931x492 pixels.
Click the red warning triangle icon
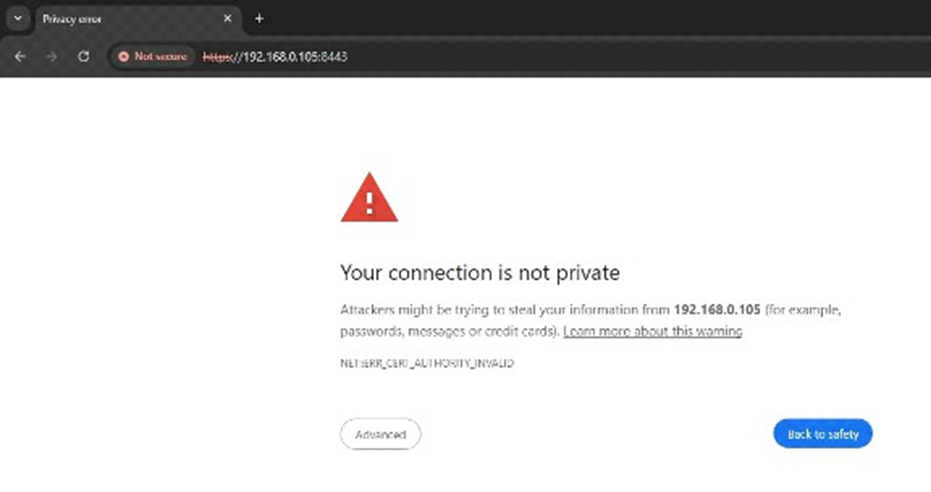tap(369, 198)
